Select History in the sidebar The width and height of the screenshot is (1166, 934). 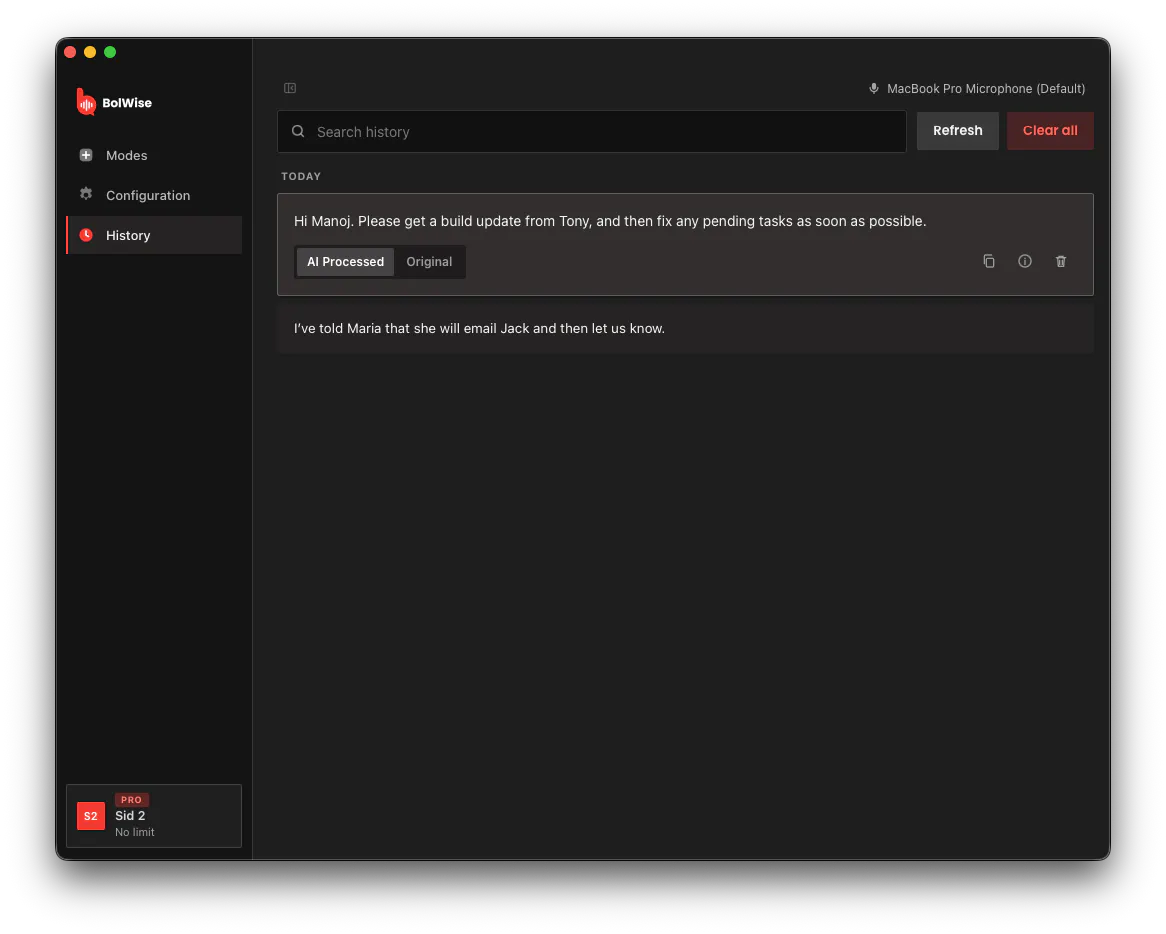[x=154, y=235]
